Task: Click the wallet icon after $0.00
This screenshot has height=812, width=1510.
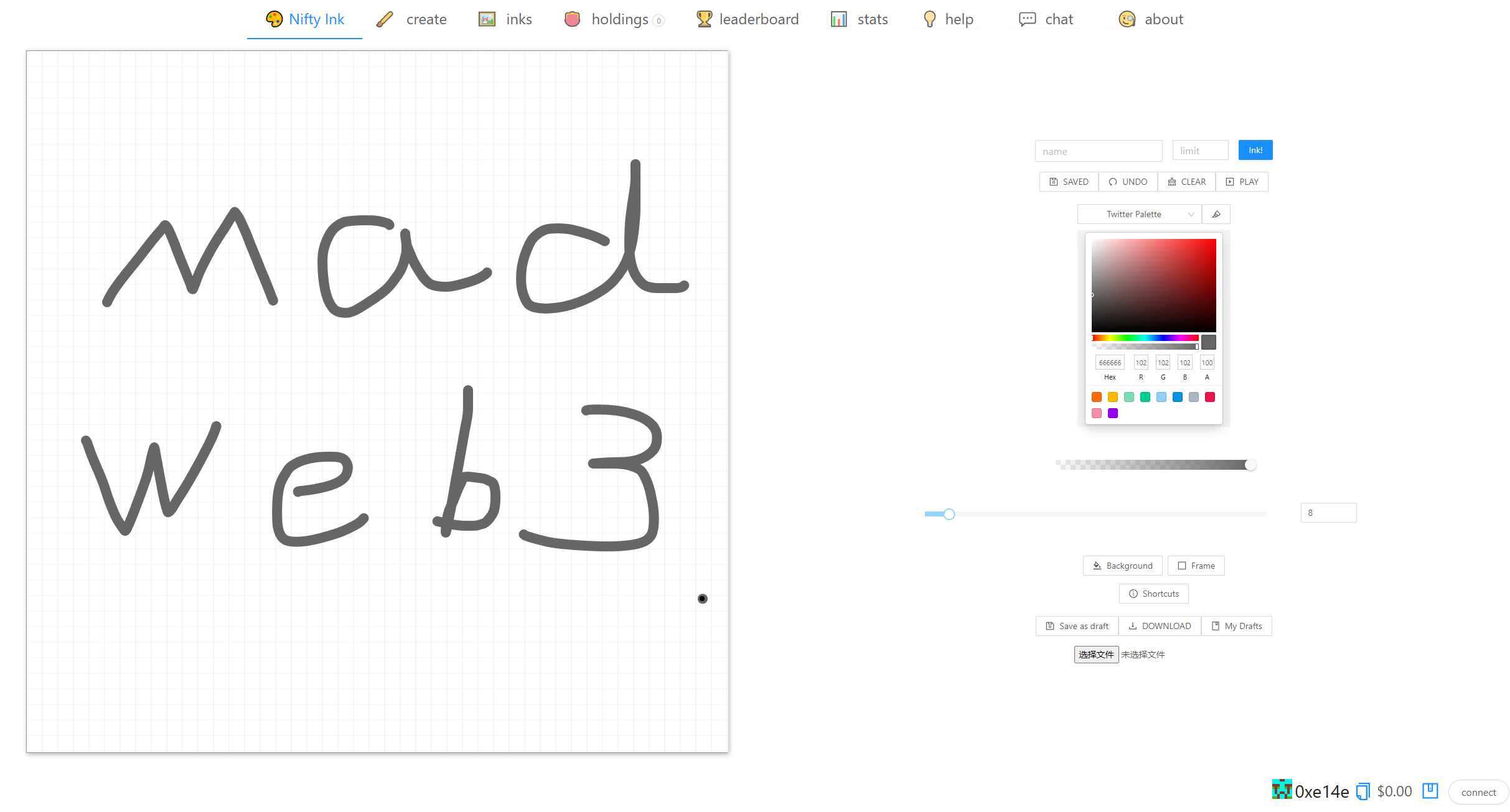Action: (x=1430, y=791)
